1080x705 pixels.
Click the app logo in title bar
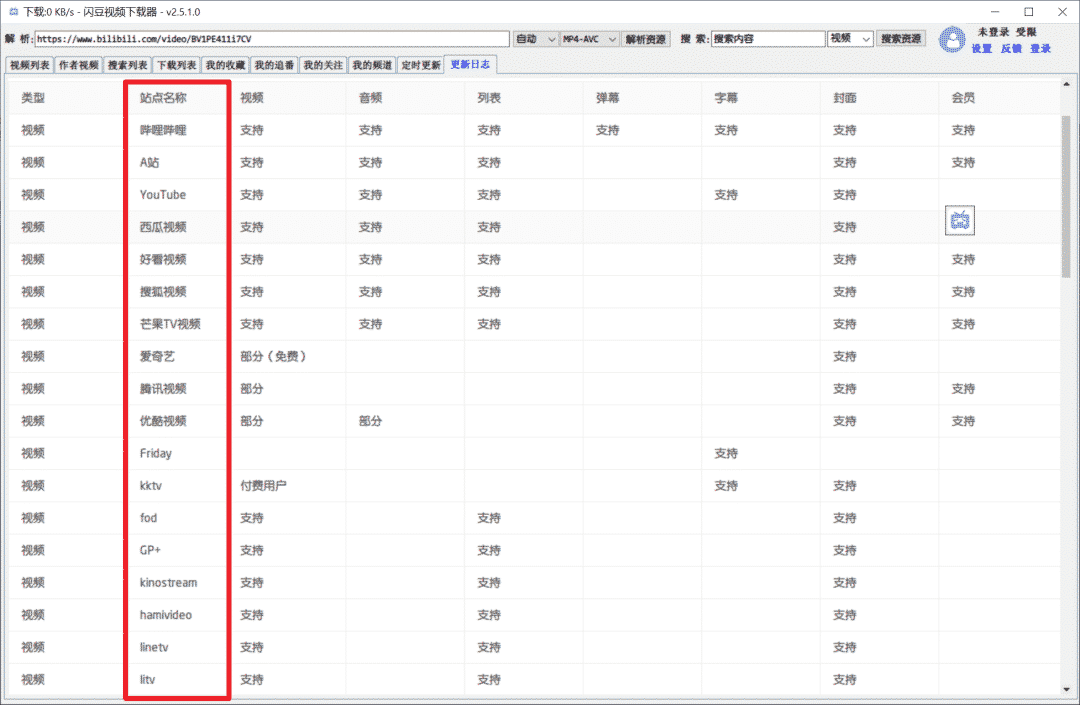(12, 12)
